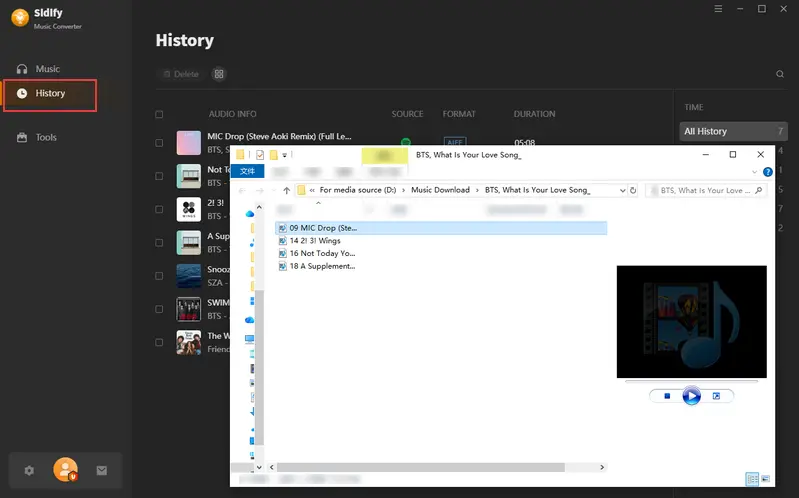Click the Explorer back arrow
Viewport: 799px width, 498px height.
242,190
